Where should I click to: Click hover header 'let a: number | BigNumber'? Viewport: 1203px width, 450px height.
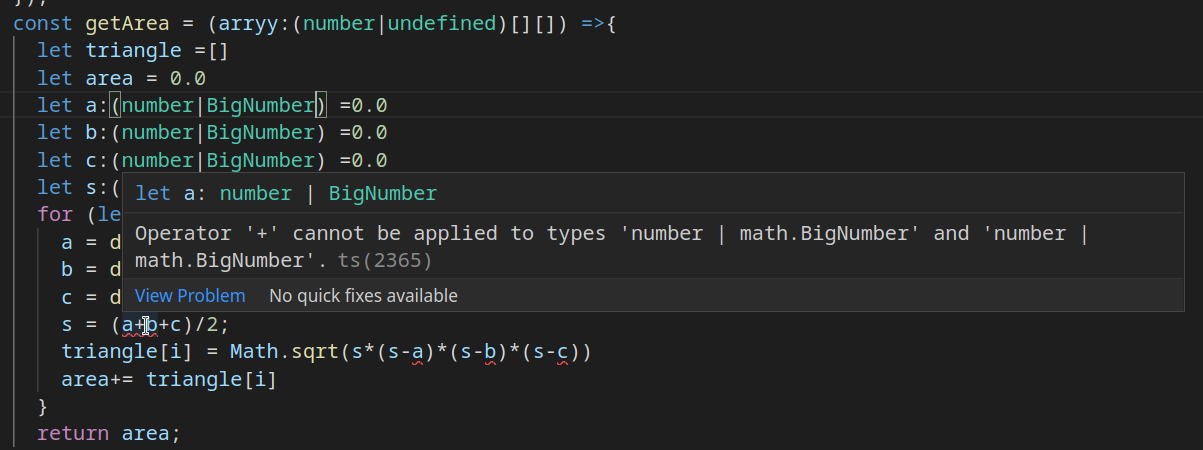[286, 194]
